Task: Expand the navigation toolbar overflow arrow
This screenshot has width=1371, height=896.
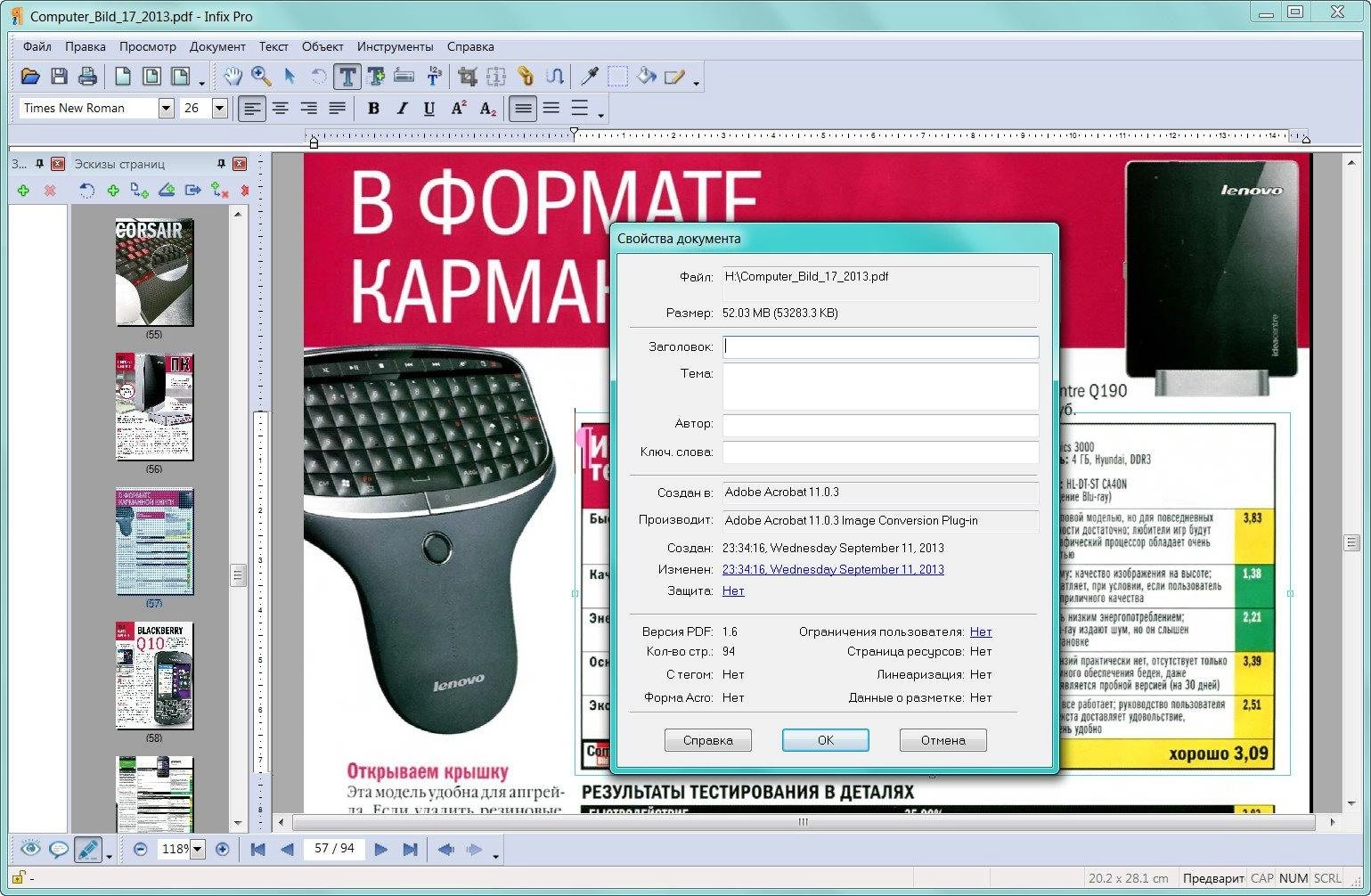Action: tap(496, 857)
